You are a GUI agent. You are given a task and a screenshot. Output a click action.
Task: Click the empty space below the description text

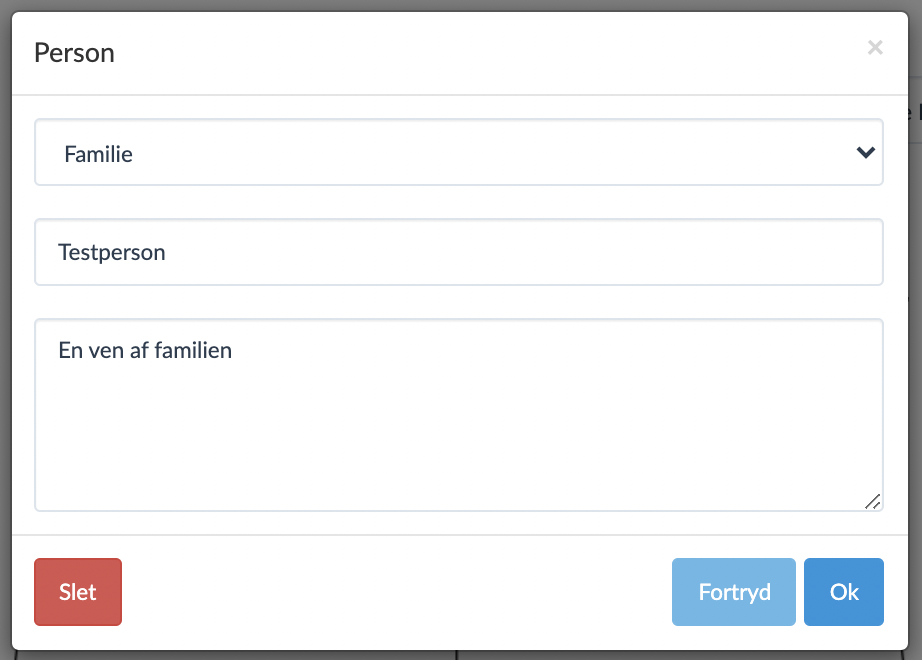tap(459, 440)
